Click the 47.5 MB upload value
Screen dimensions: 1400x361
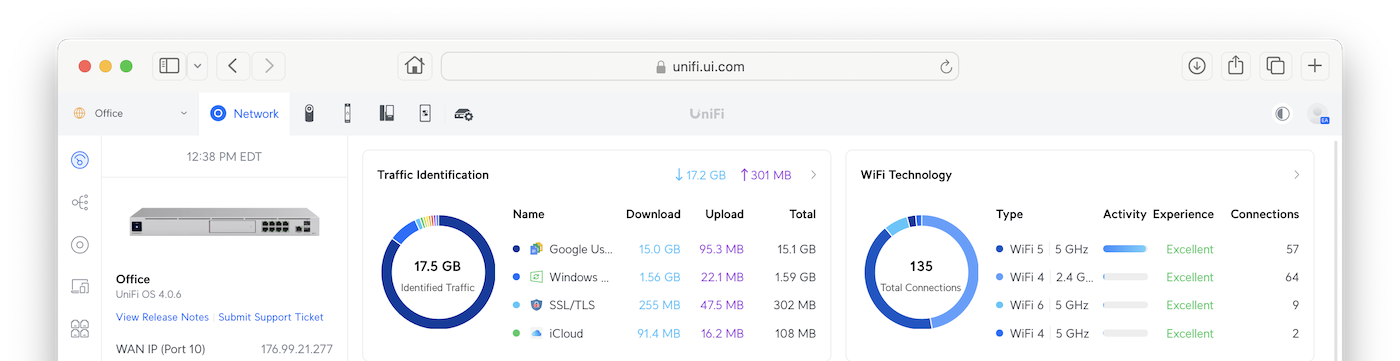[x=722, y=305]
